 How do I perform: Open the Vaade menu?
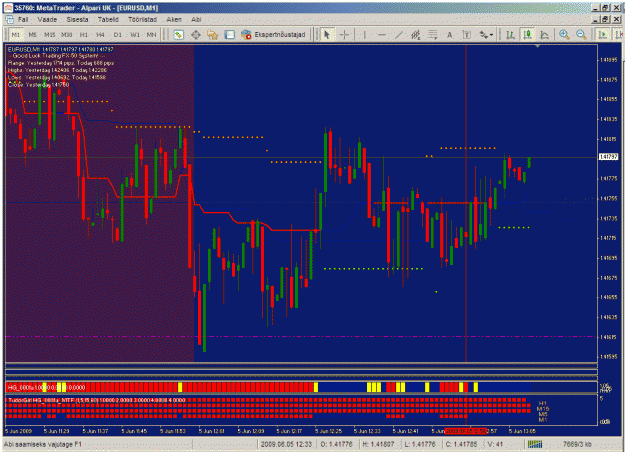tap(47, 19)
